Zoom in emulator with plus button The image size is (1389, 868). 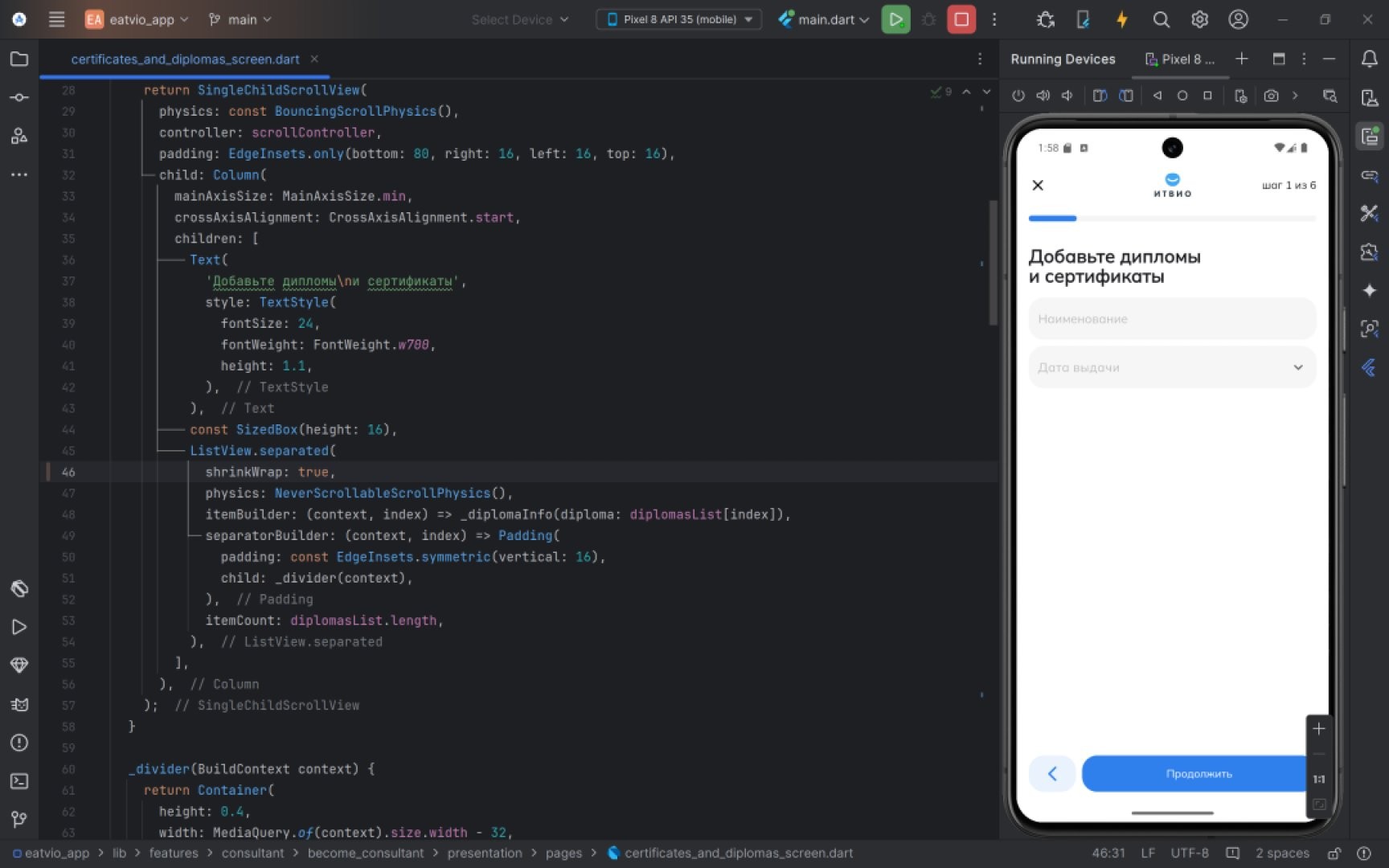tap(1318, 729)
